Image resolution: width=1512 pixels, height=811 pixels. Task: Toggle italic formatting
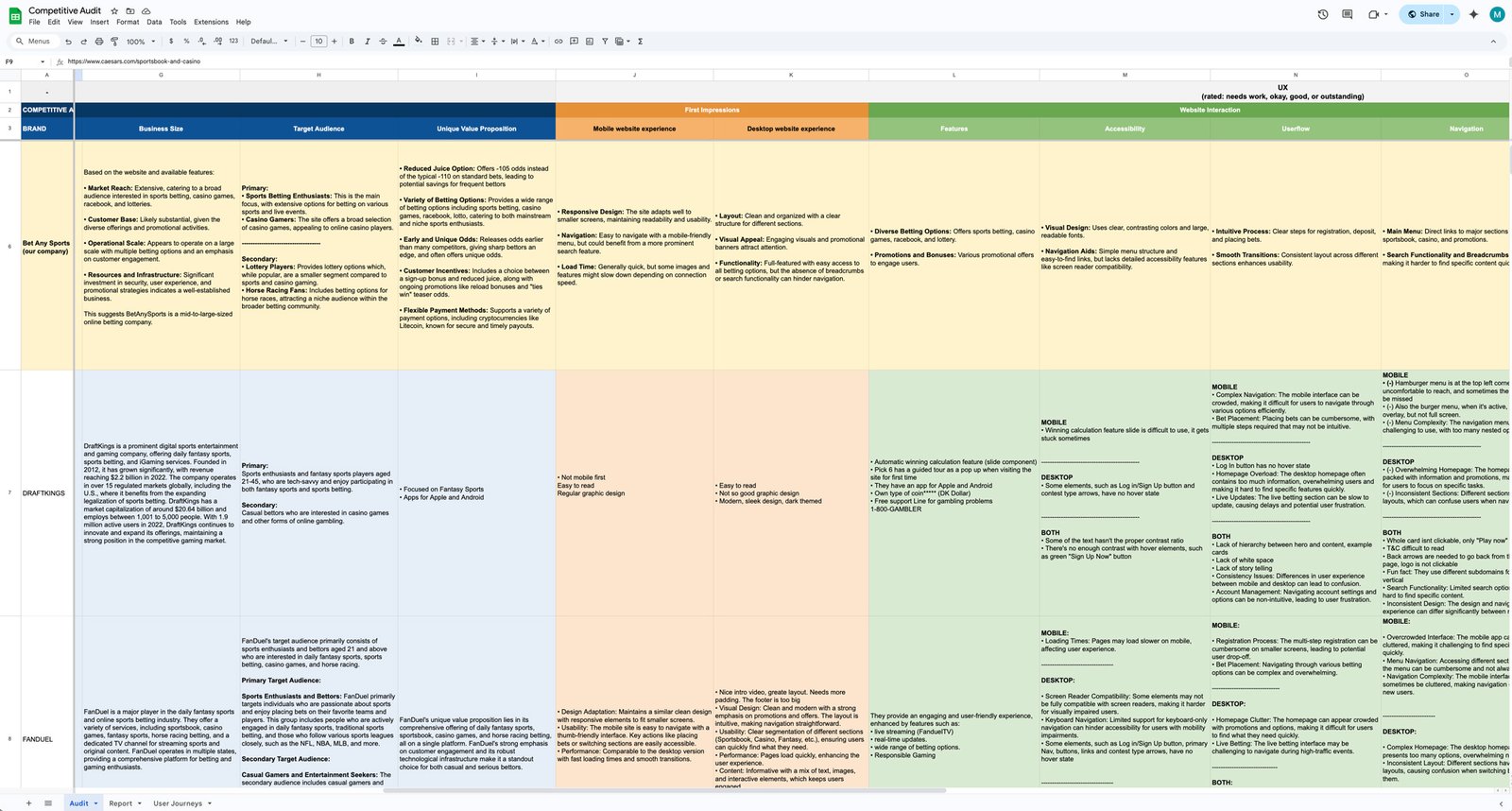click(x=368, y=42)
